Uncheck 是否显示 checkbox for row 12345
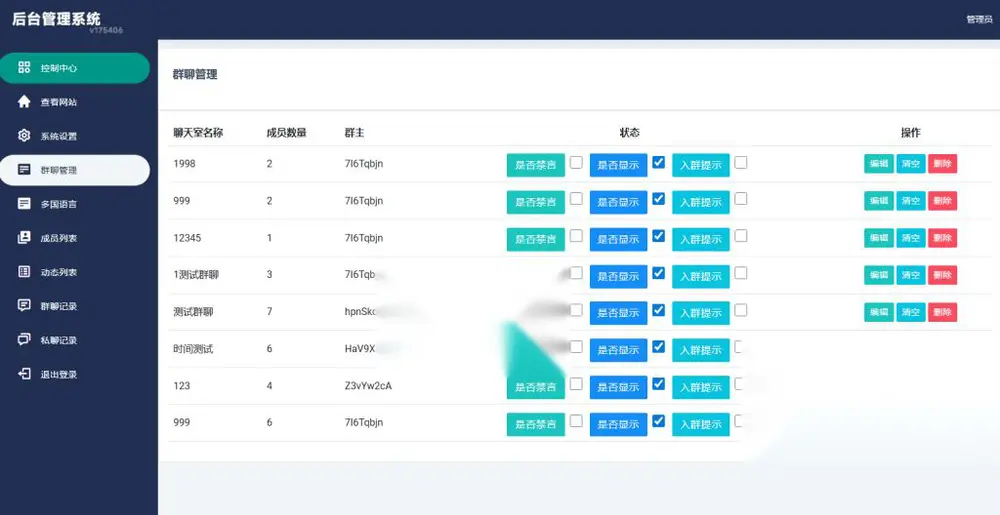The height and width of the screenshot is (515, 1000). click(x=659, y=236)
